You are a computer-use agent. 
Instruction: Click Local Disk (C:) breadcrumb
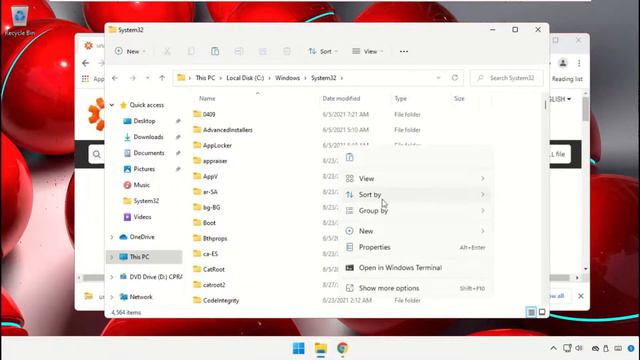pos(245,78)
